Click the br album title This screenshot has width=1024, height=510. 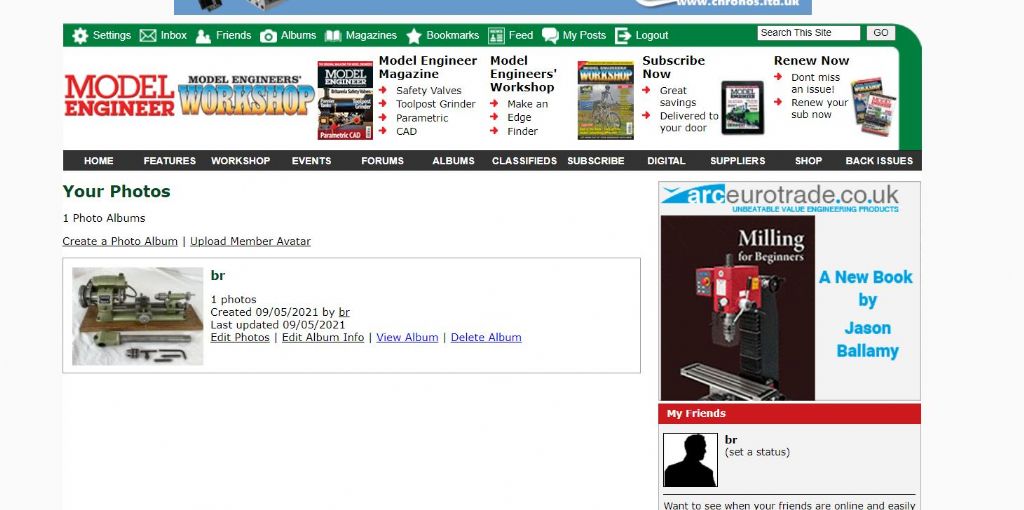217,276
